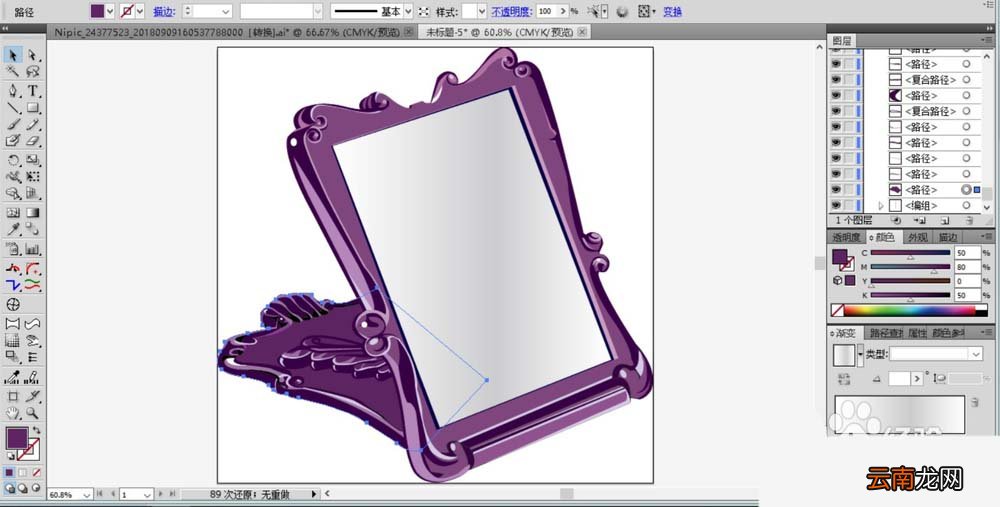
Task: Select the Hand tool
Action: point(13,413)
